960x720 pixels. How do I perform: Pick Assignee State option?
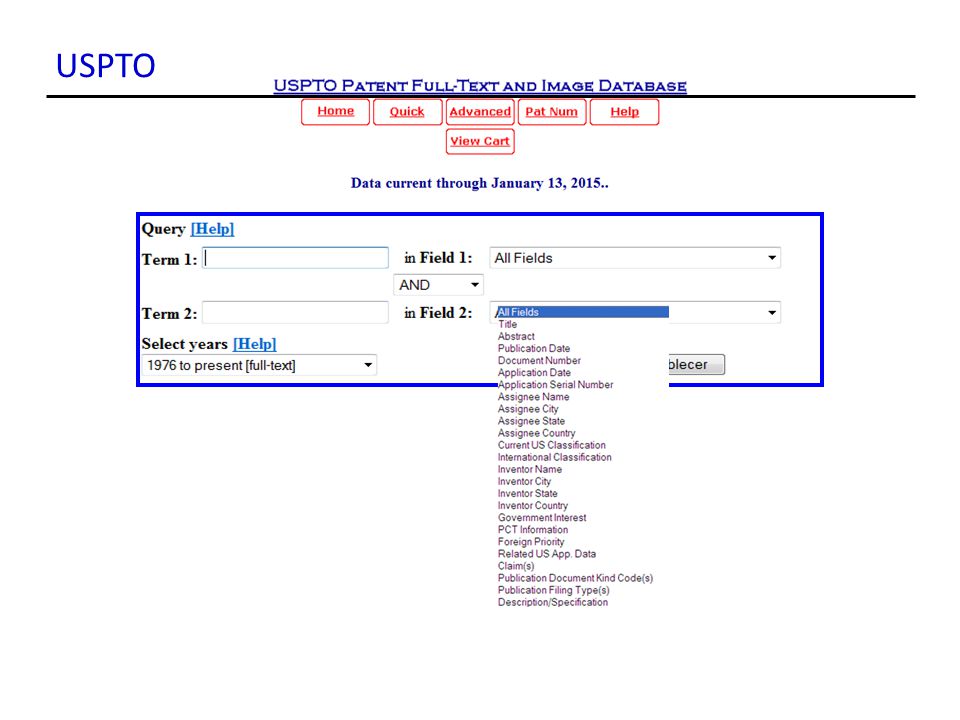tap(531, 421)
